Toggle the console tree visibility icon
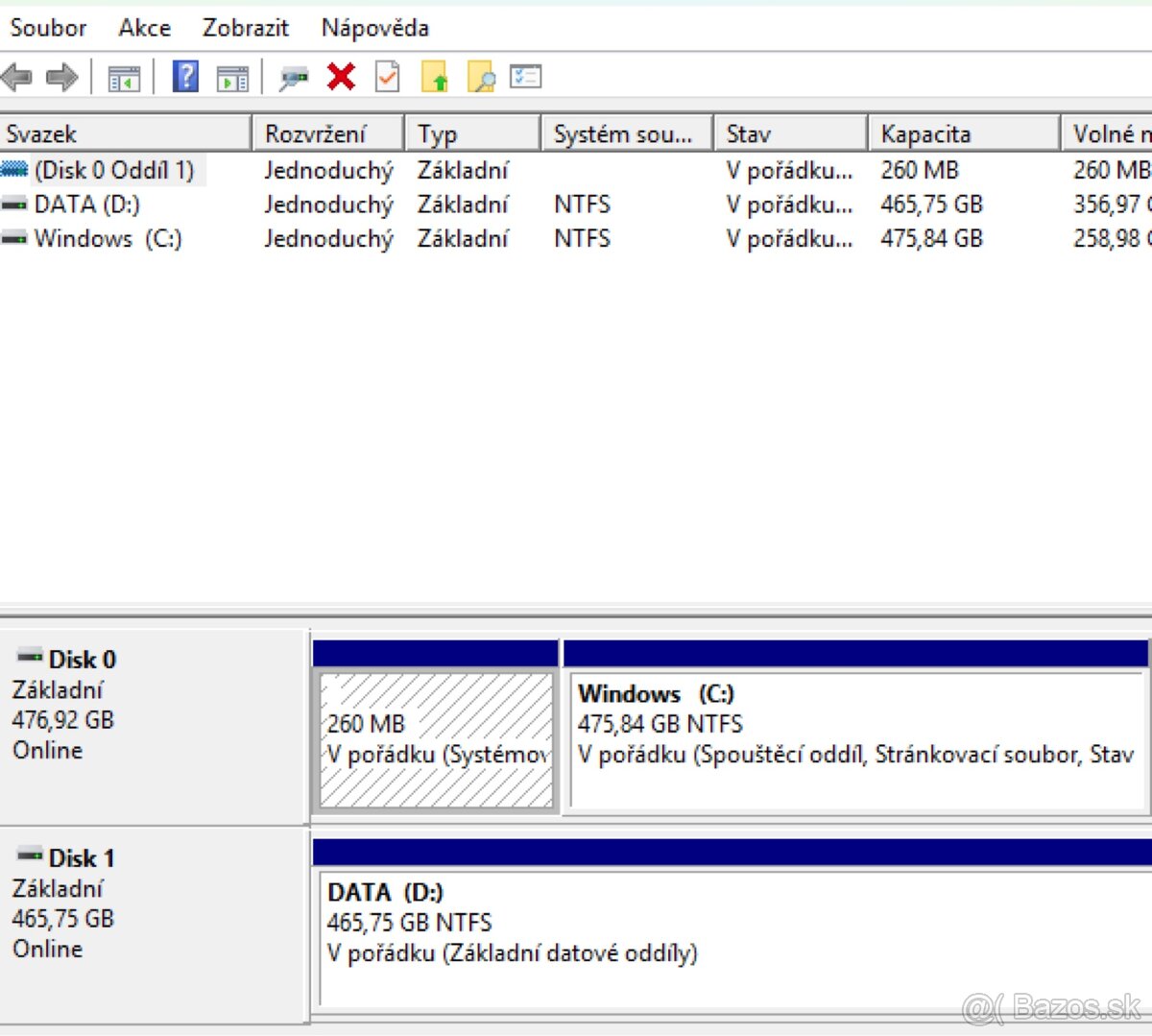Viewport: 1152px width, 1036px height. pos(126,77)
